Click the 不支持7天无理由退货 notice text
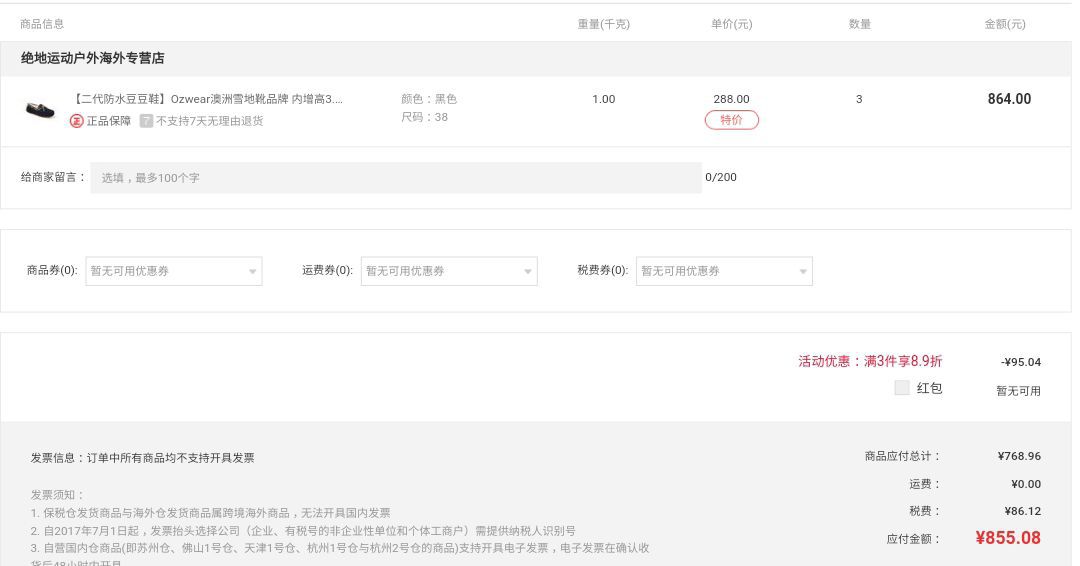 click(209, 120)
